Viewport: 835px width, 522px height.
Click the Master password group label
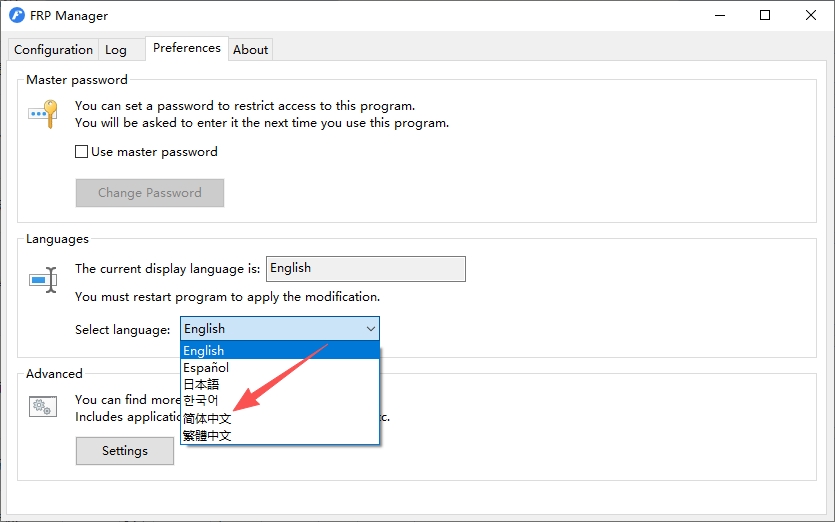[x=77, y=80]
